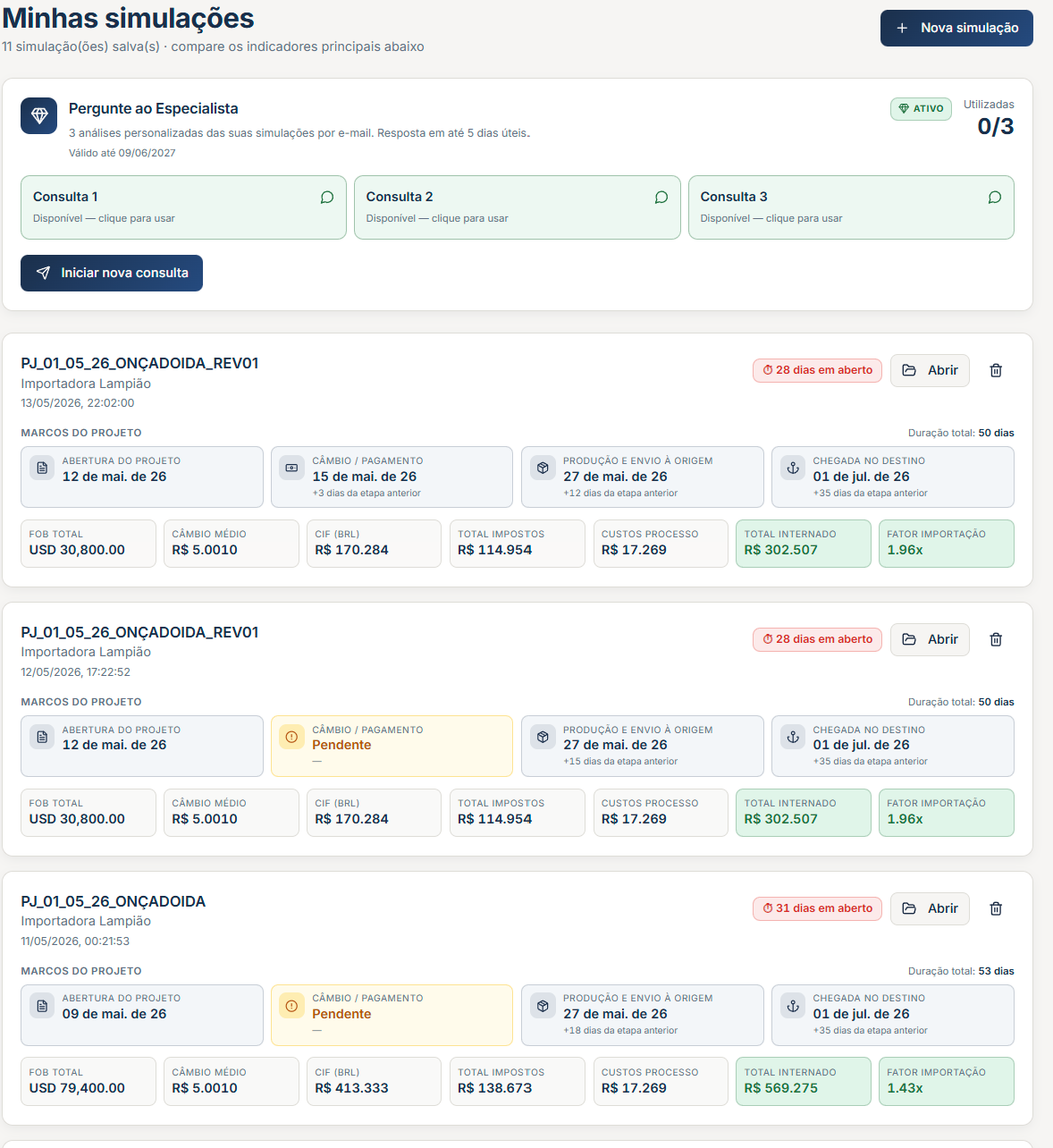
Task: Click the Fator Importação value 1.43x
Action: tap(905, 1088)
